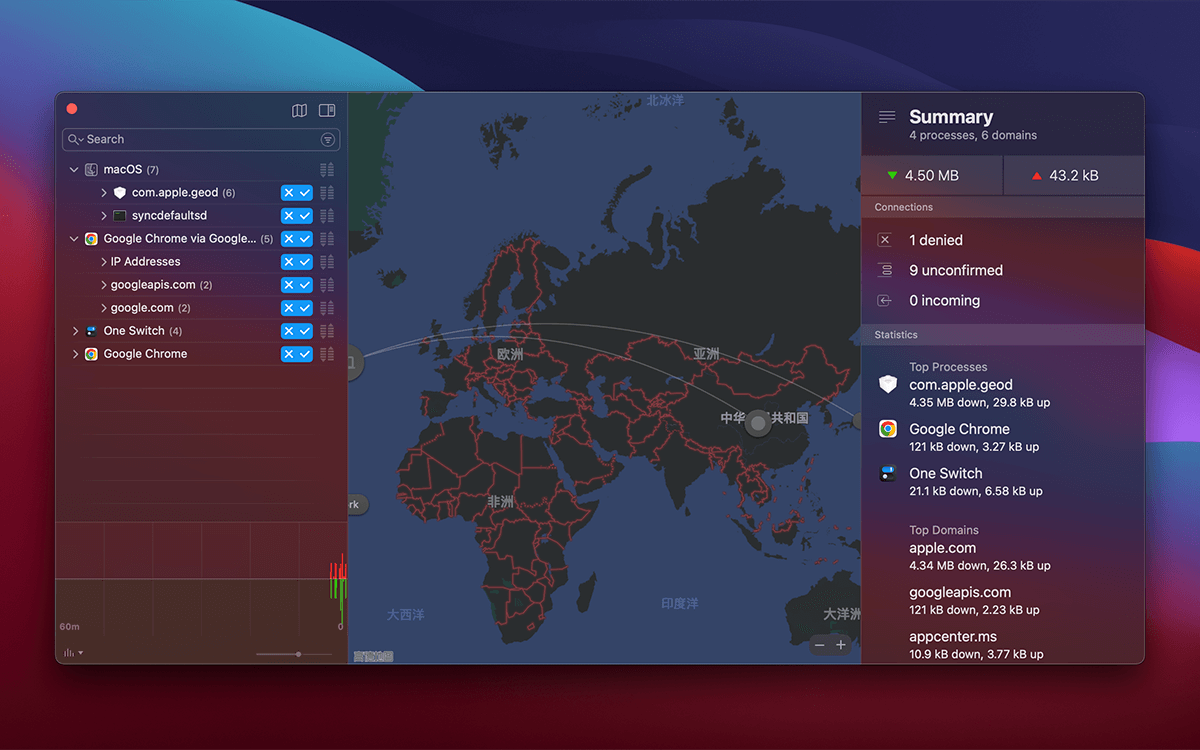Deny connections for google.com
This screenshot has width=1200, height=750.
[x=289, y=308]
